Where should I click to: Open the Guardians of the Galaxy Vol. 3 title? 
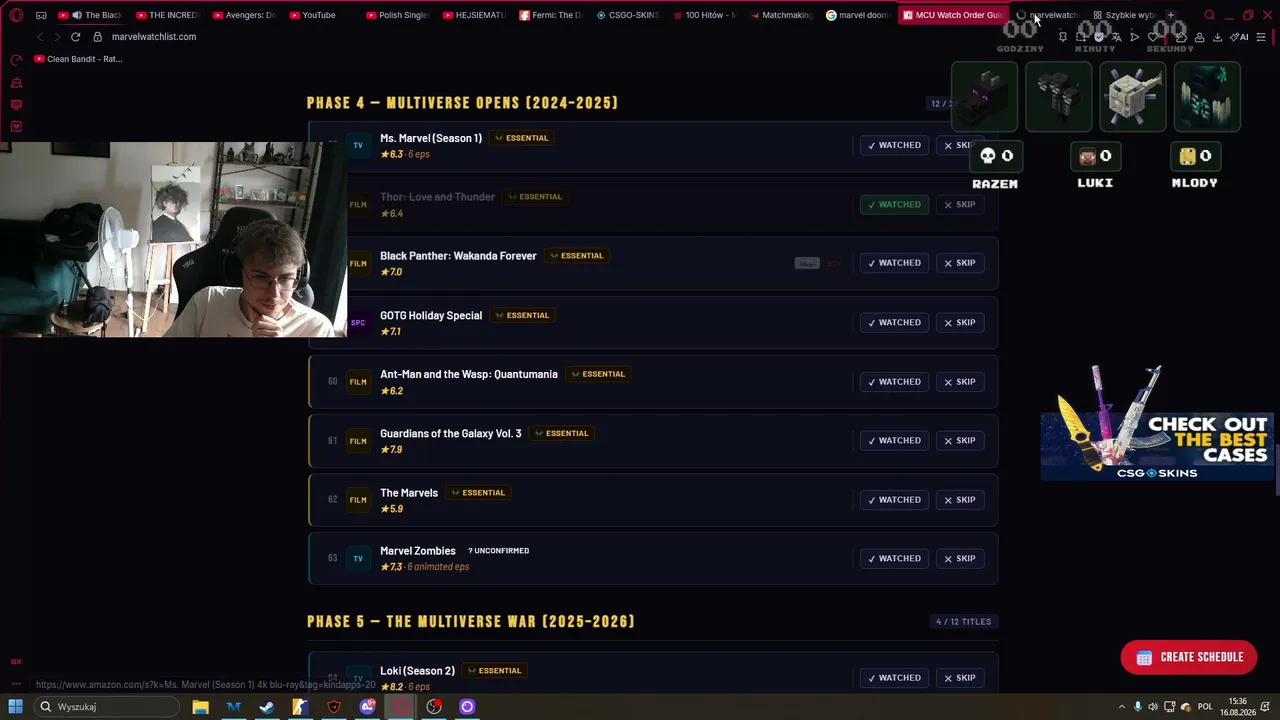[451, 434]
